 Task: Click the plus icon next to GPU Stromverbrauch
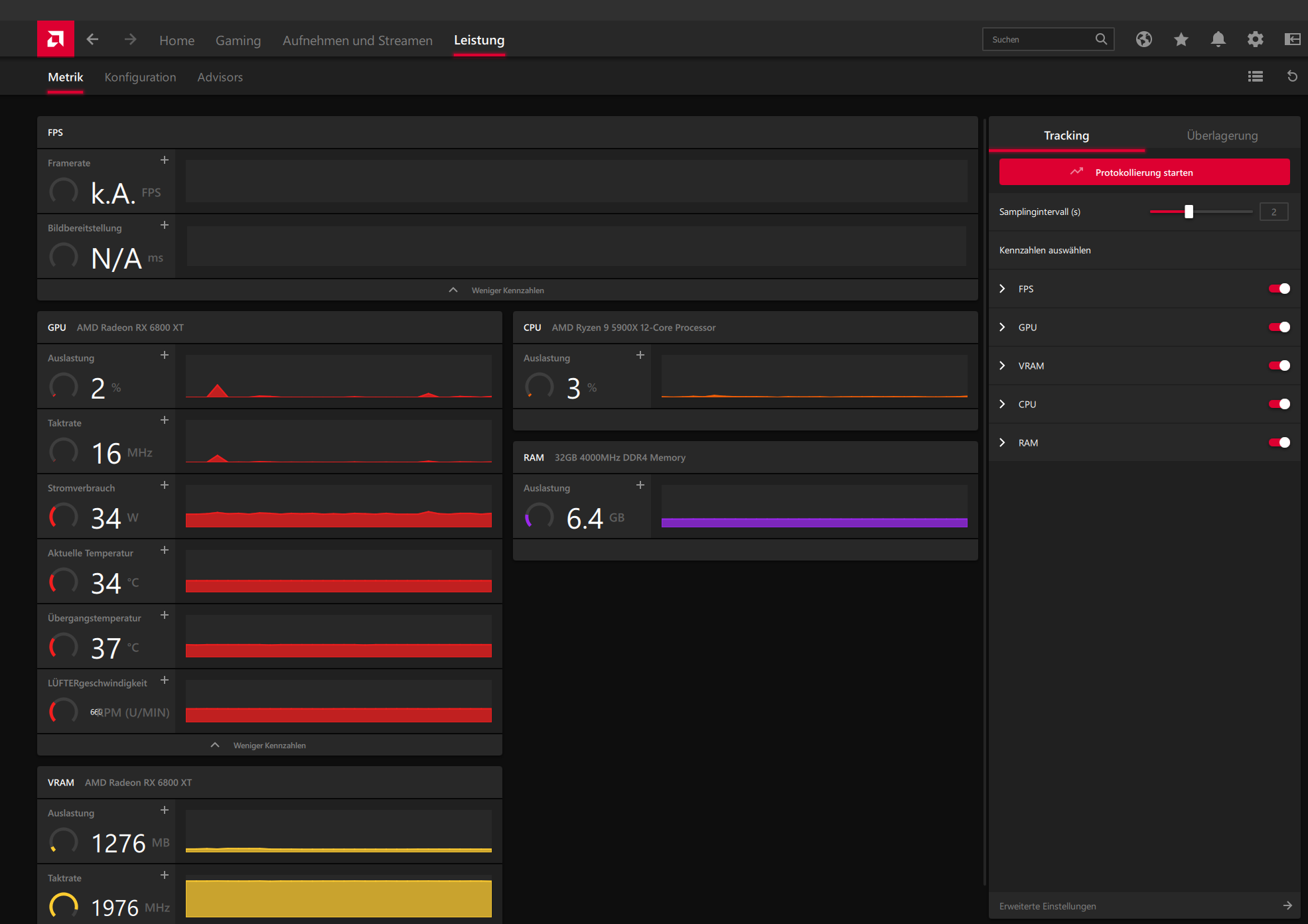coord(165,486)
